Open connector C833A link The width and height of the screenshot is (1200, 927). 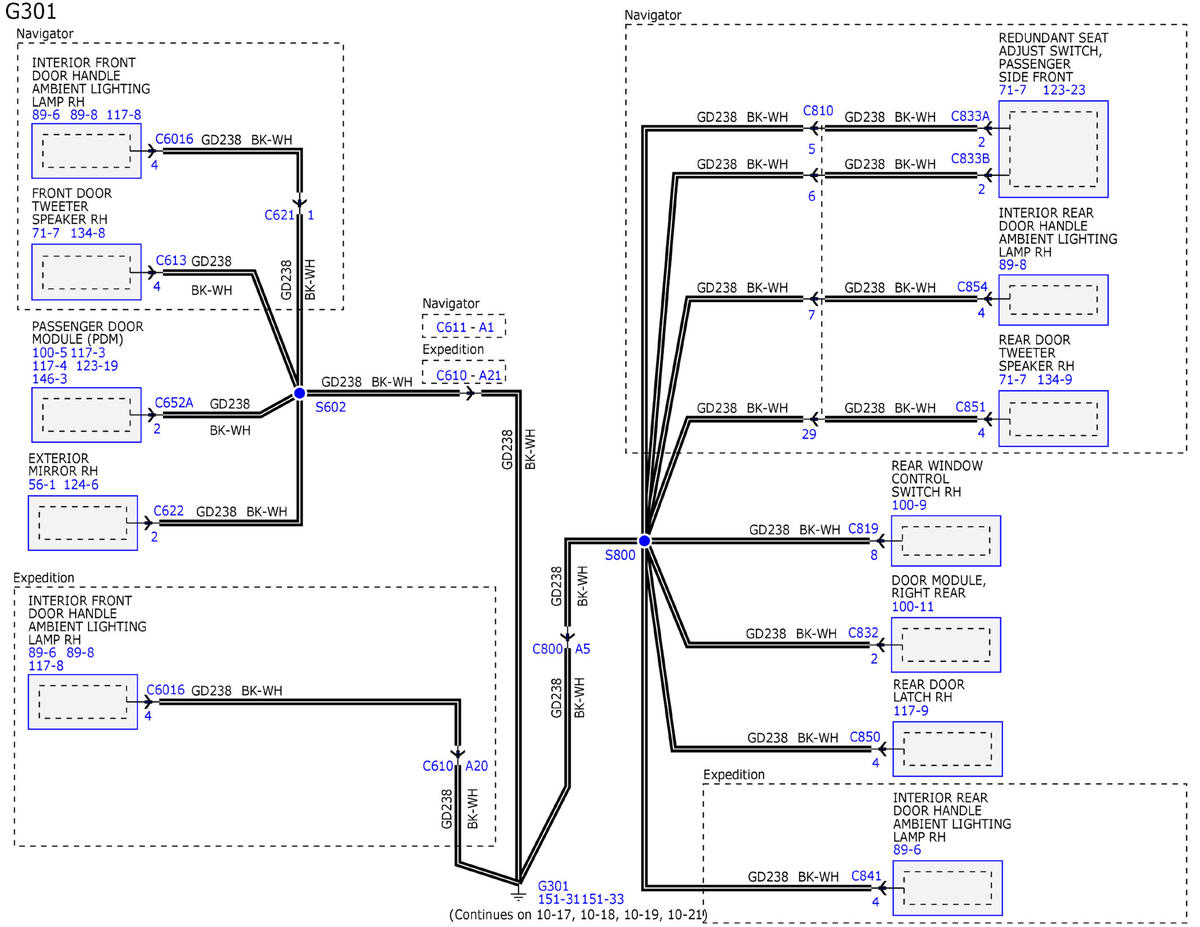click(970, 117)
